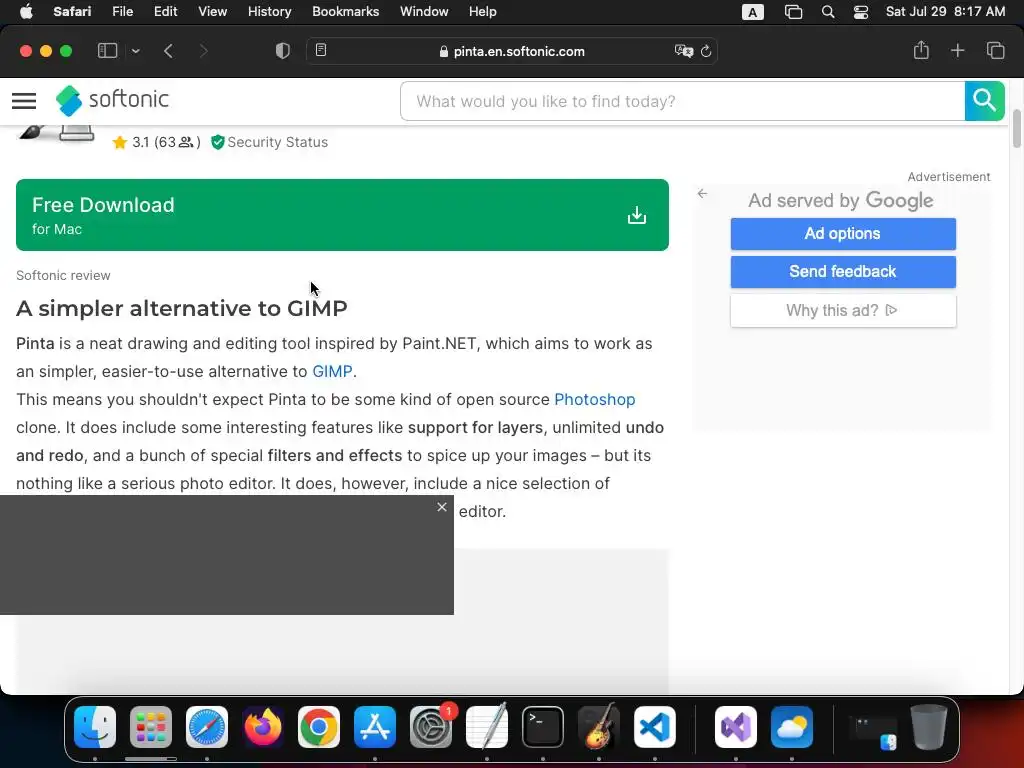Go back to previous page in Safari
Screen dimensions: 1024x768
168,51
